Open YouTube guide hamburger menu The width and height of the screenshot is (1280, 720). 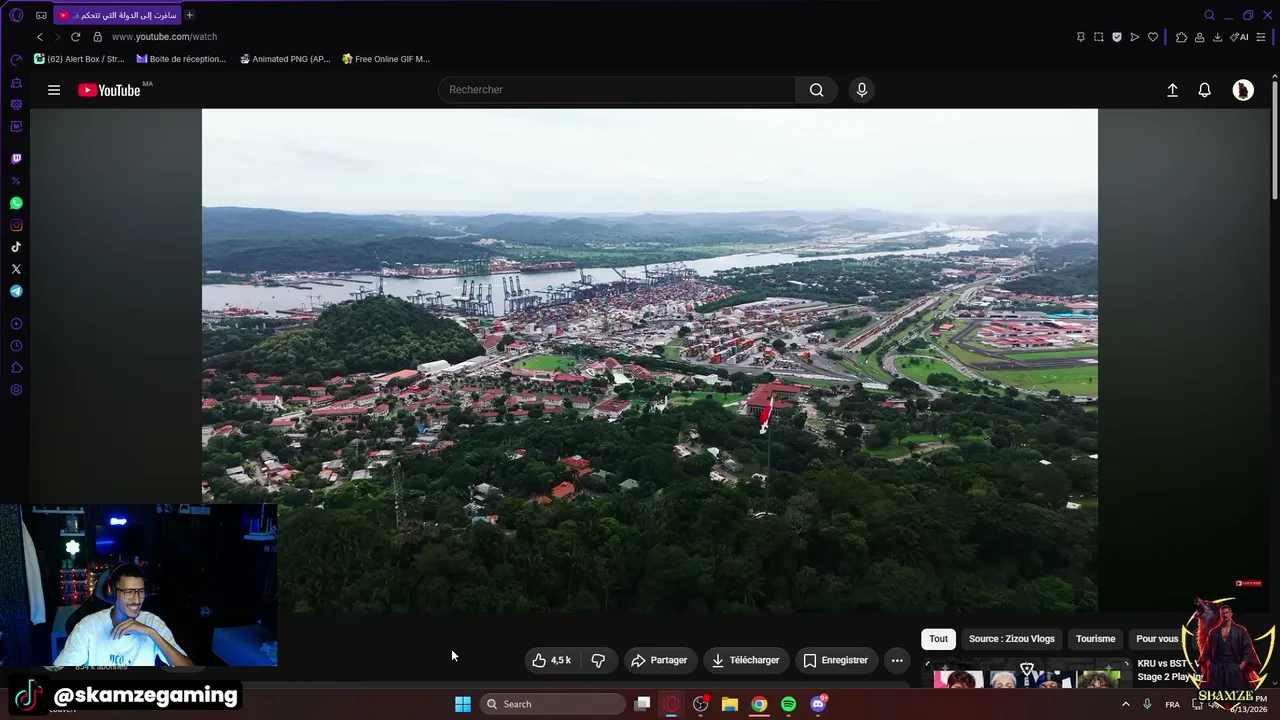pos(54,90)
